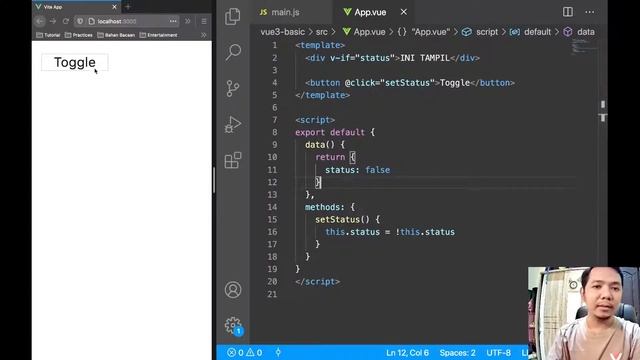
Task: Click the UTF-8 encoding status item
Action: tap(498, 353)
